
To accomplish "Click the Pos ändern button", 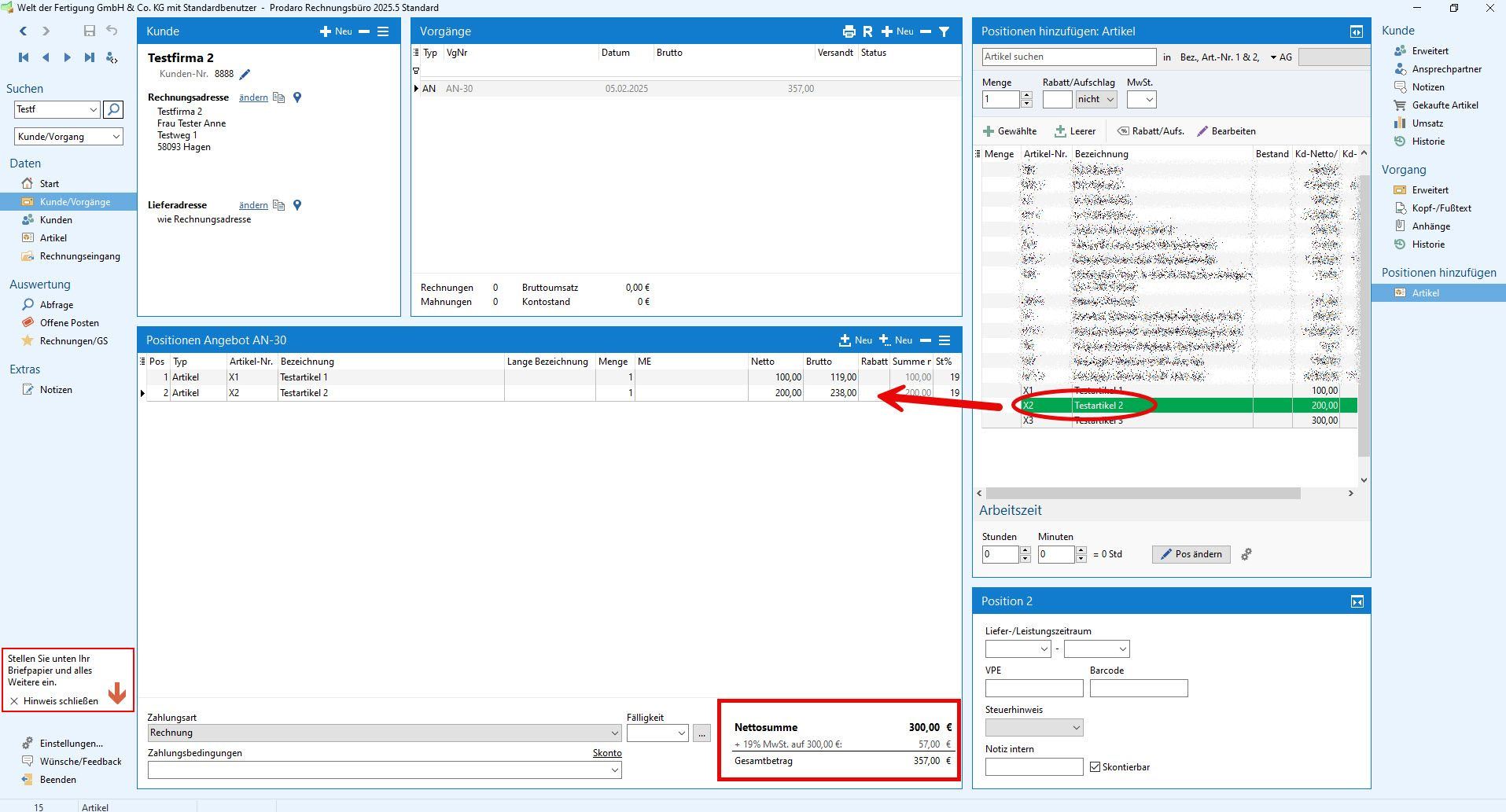I will (x=1191, y=554).
